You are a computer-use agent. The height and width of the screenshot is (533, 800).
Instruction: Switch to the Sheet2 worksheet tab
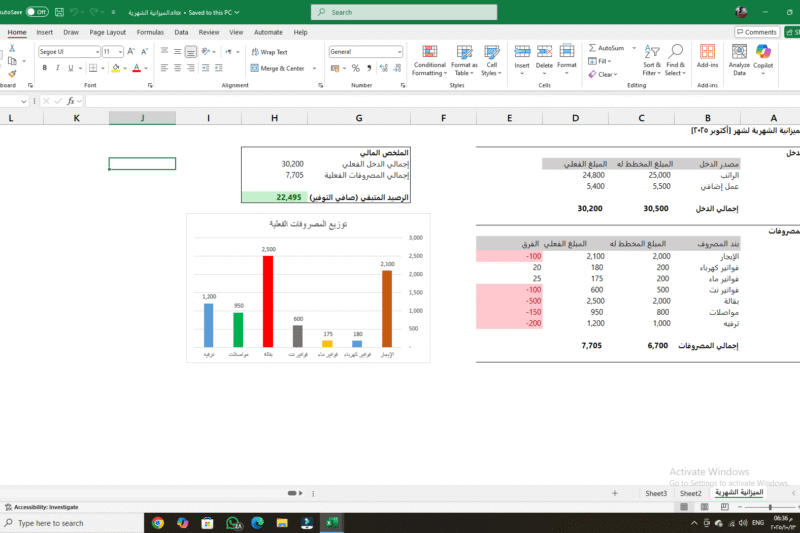tap(690, 493)
